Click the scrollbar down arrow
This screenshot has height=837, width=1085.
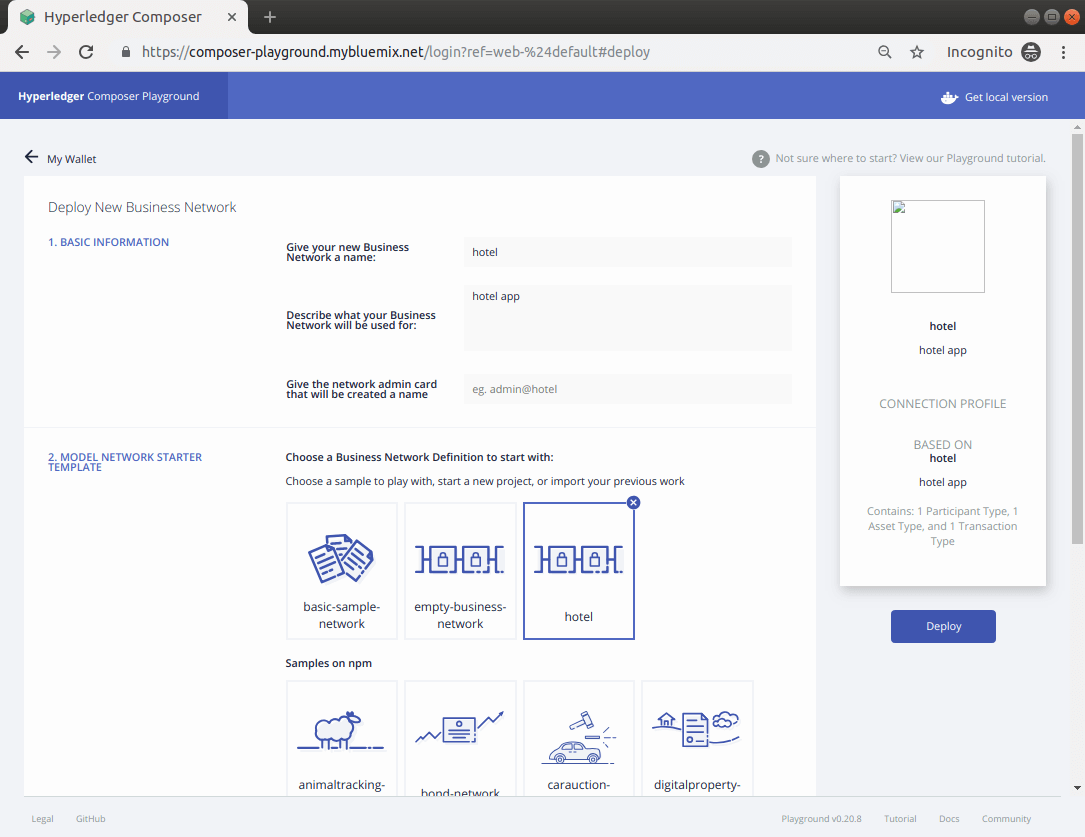(x=1077, y=788)
